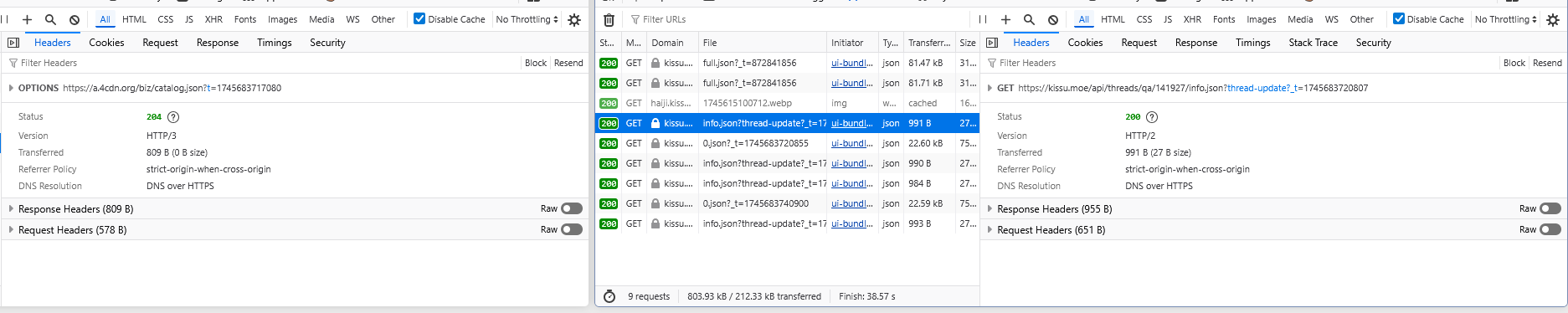Open network settings gear in left panel
Screen dimensions: 1568x313
coord(574,19)
